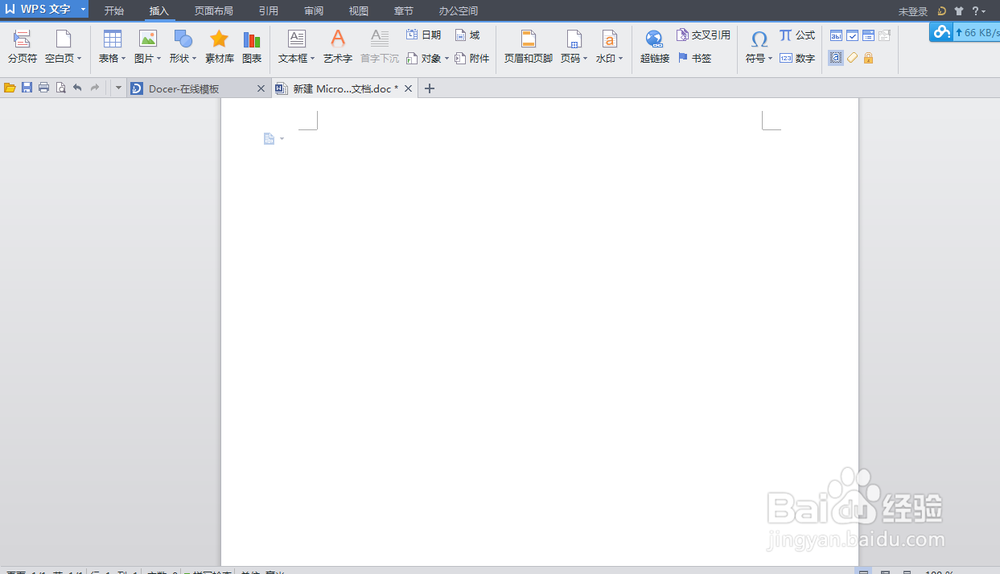Click the paste options icon in document
Screen dimensions: 1000x574
(269, 138)
